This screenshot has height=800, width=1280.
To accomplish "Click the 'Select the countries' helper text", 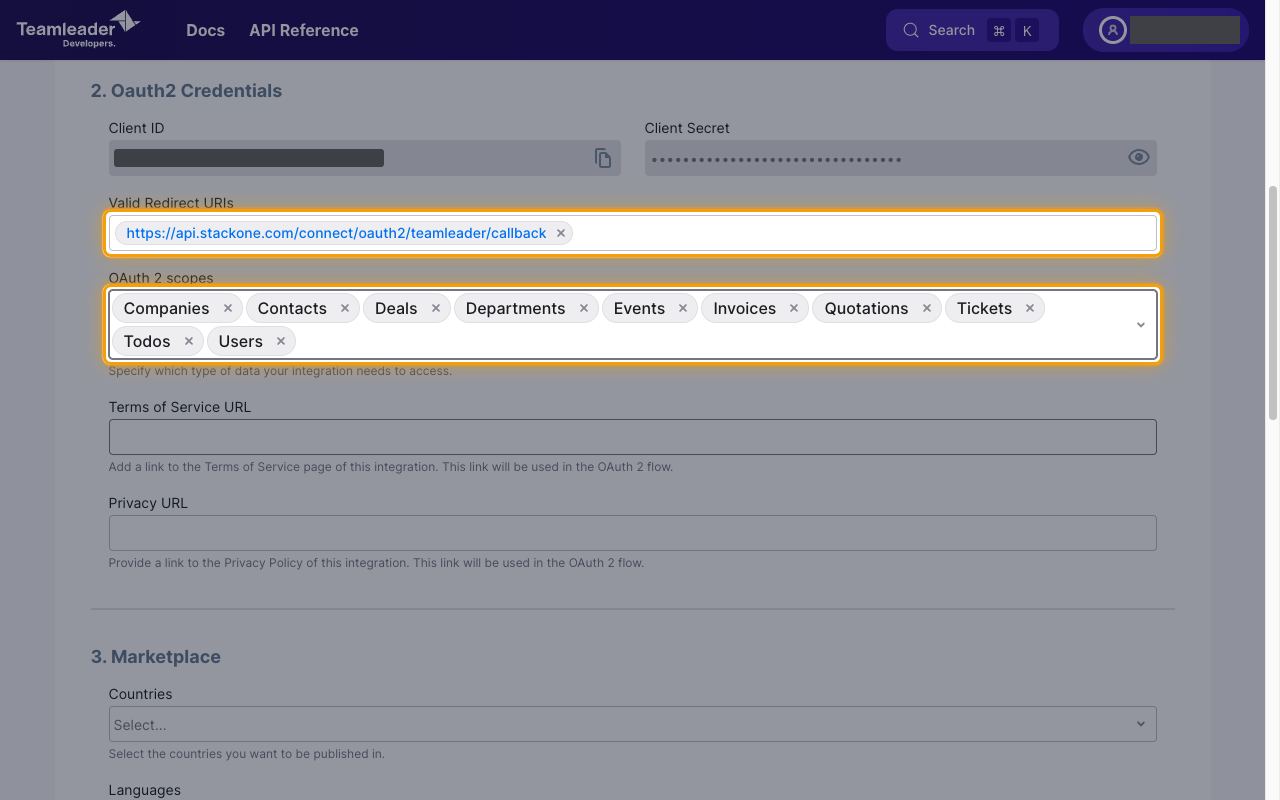I will 247,754.
